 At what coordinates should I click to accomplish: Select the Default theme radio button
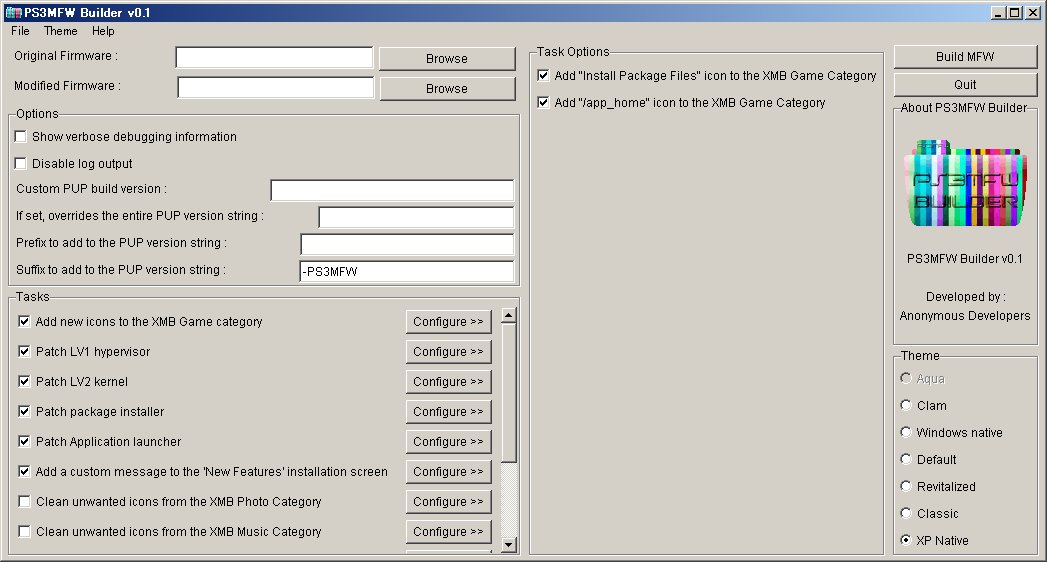tap(905, 459)
